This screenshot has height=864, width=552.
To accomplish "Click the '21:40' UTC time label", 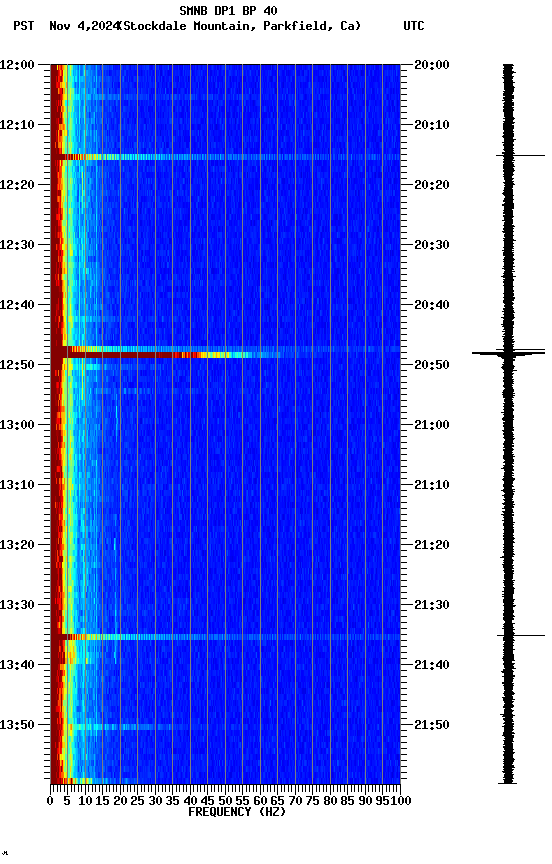I will point(432,665).
